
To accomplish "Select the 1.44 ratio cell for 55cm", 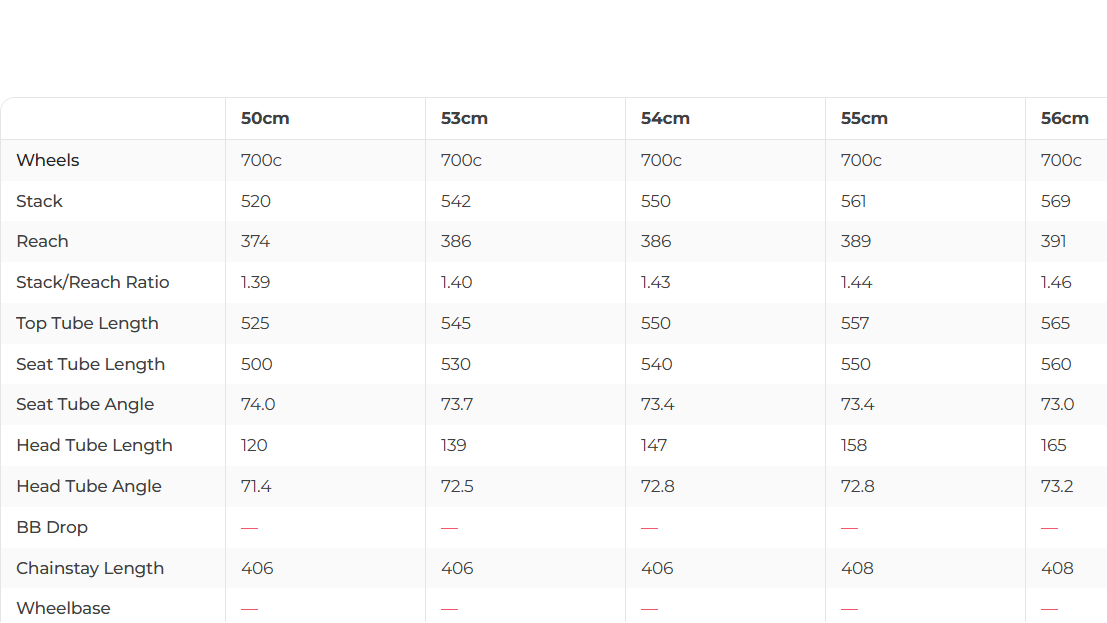I will [x=856, y=282].
